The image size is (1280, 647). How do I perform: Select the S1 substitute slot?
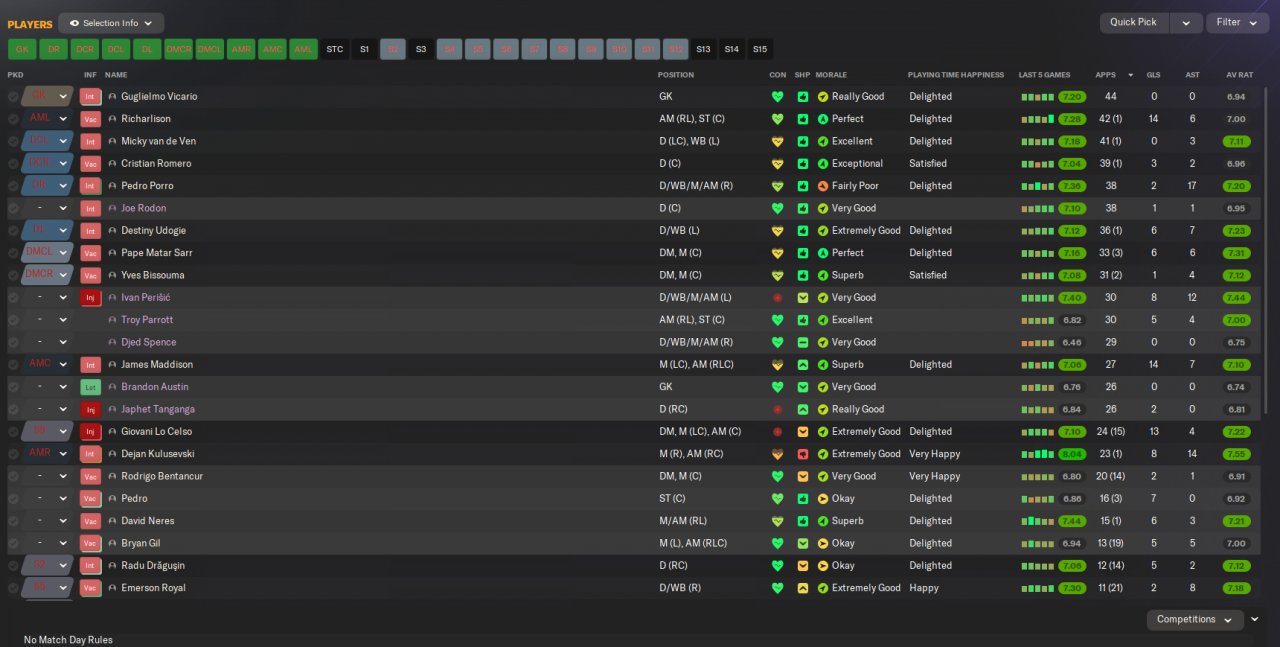pos(364,49)
